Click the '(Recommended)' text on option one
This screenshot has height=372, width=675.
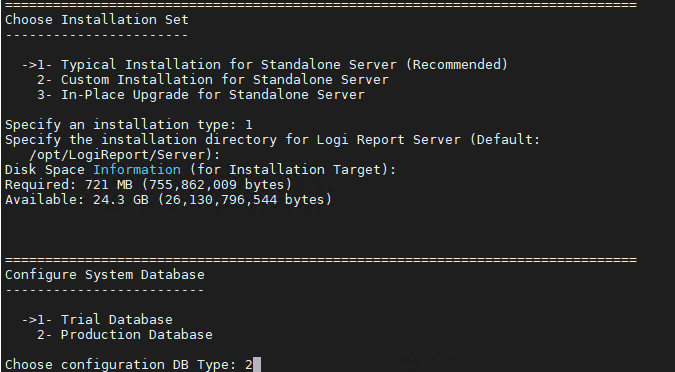tap(457, 65)
